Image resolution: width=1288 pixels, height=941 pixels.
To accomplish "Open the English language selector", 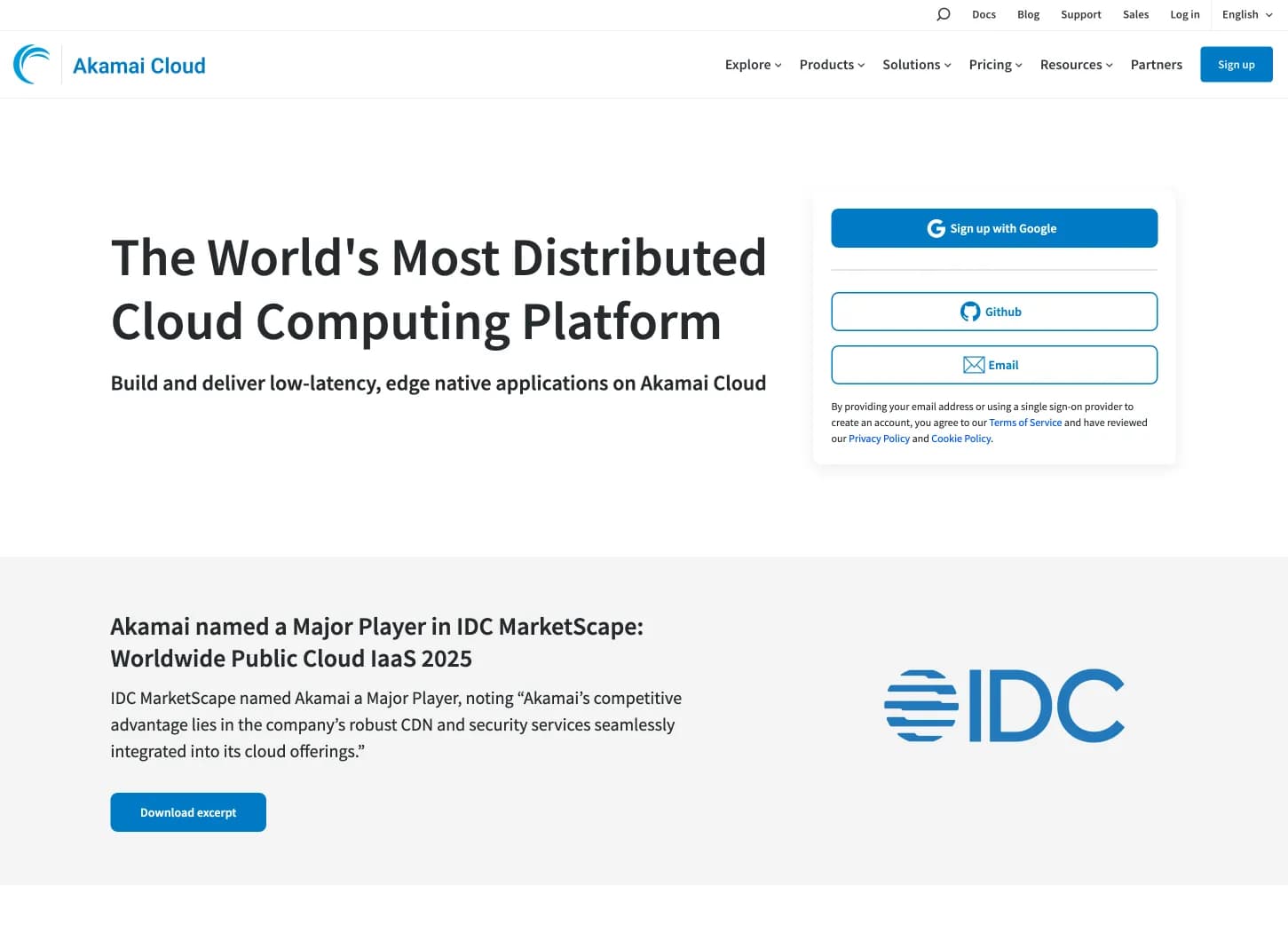I will point(1245,14).
